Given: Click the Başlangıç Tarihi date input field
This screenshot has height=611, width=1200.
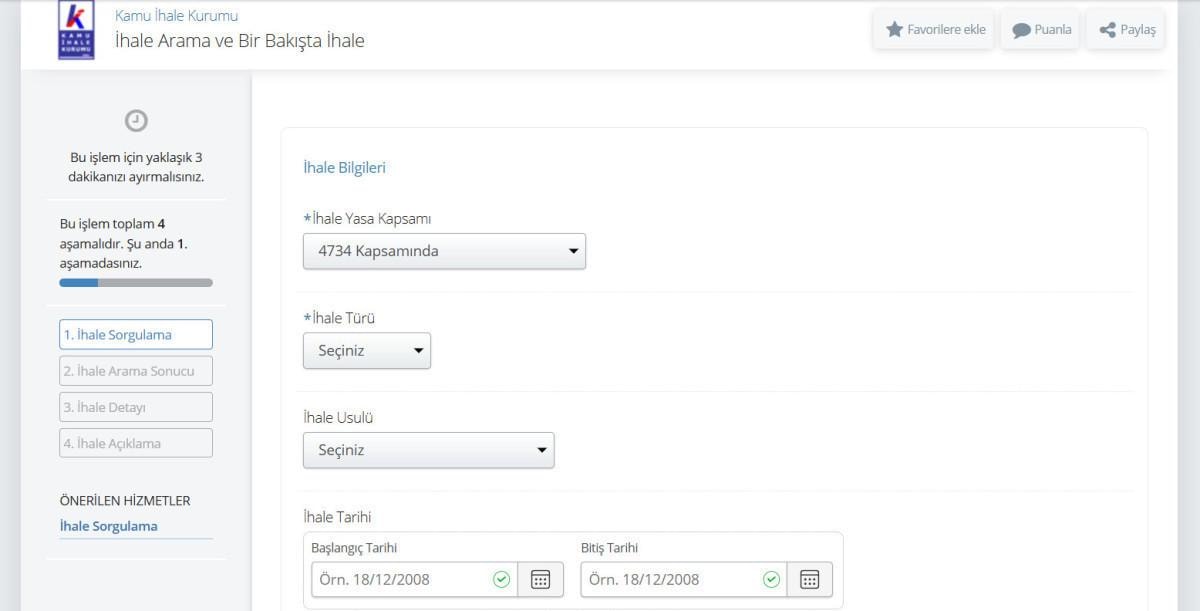Looking at the screenshot, I should click(402, 580).
